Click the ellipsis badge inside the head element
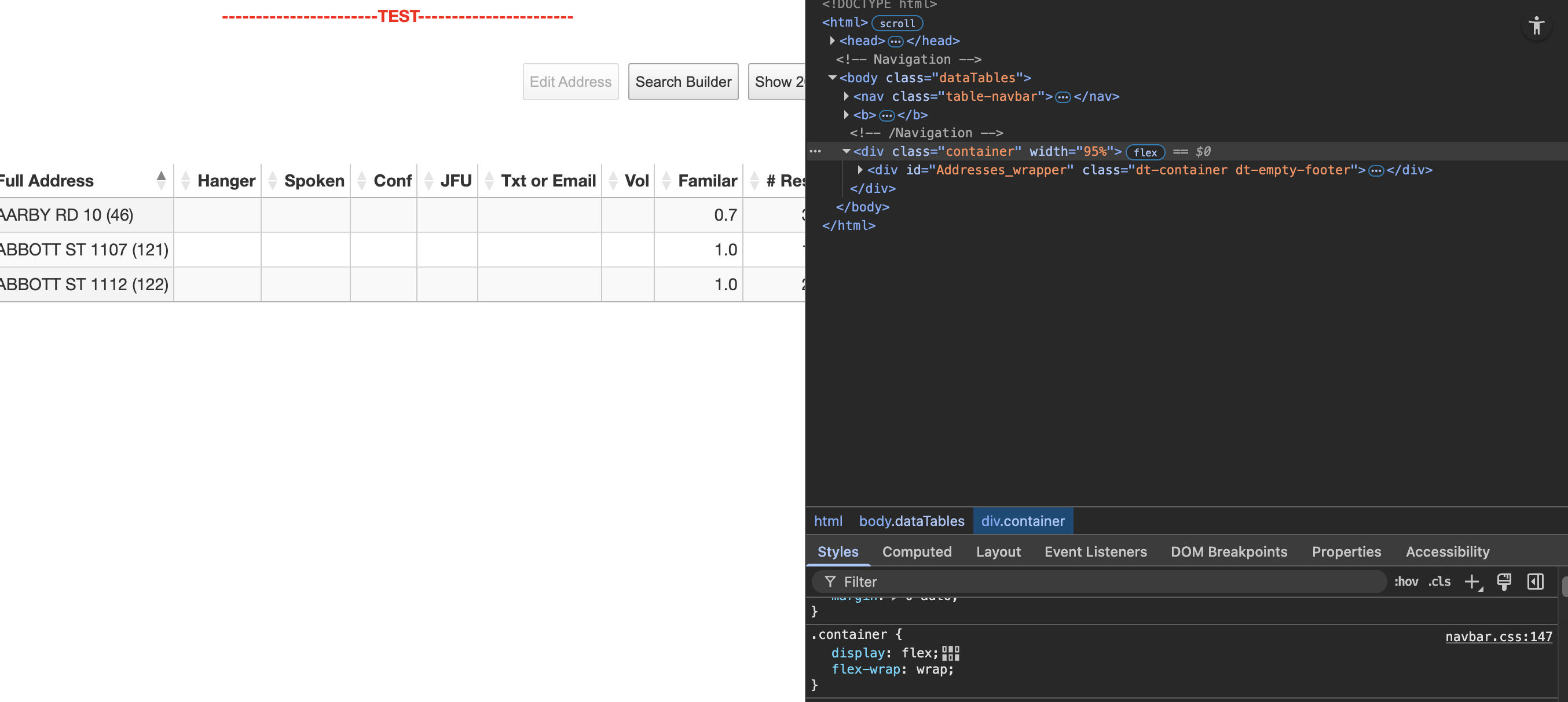Viewport: 1568px width, 702px height. click(895, 41)
